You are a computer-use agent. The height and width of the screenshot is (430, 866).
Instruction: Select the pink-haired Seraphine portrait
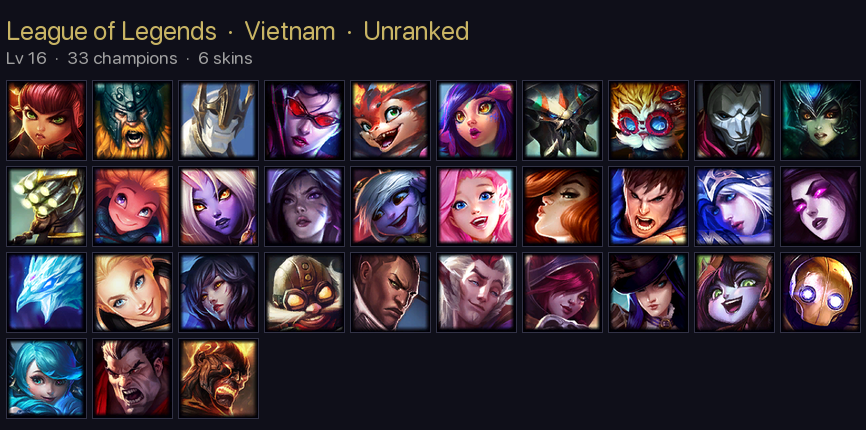[476, 206]
